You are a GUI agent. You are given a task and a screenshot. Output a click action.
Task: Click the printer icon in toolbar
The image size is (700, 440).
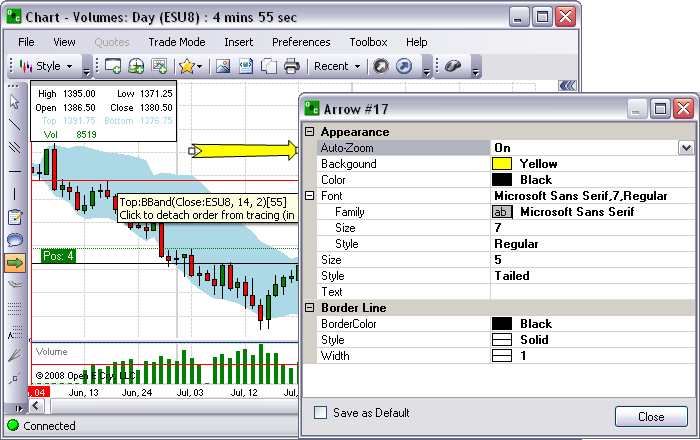291,66
